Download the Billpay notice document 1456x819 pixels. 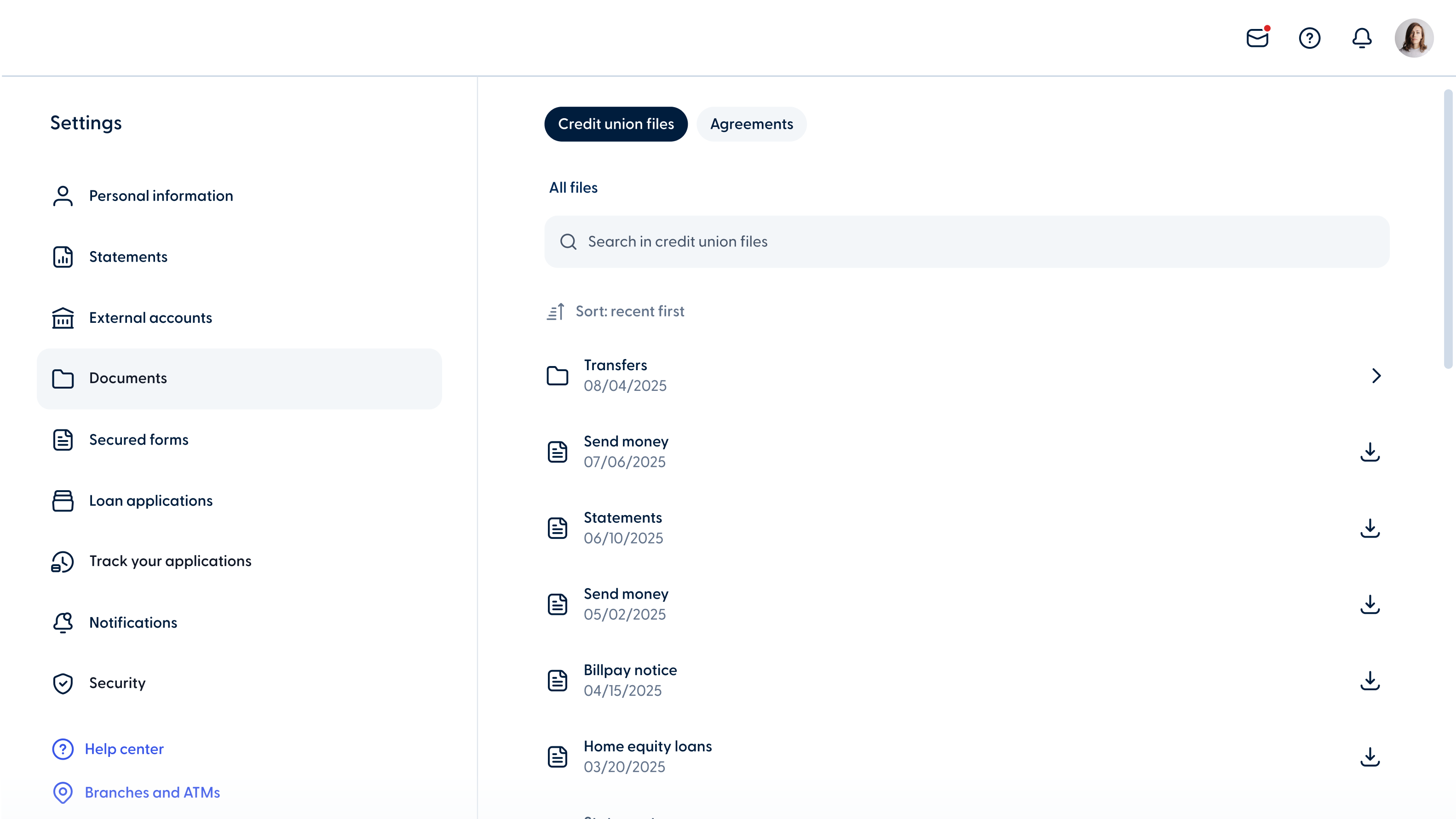point(1370,680)
